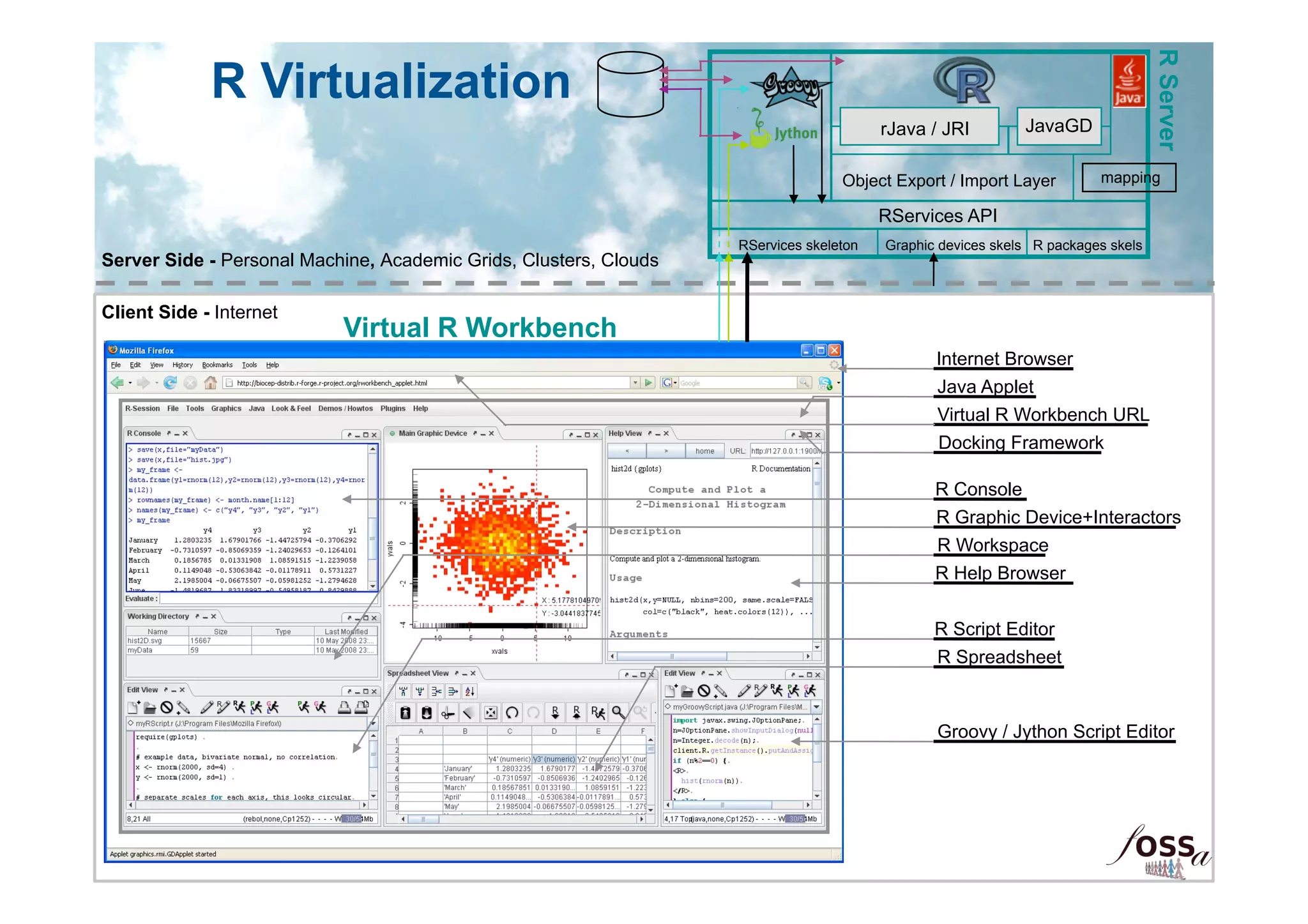Click new file icon in myGroovyScript Edit View
1308x924 pixels.
click(671, 691)
